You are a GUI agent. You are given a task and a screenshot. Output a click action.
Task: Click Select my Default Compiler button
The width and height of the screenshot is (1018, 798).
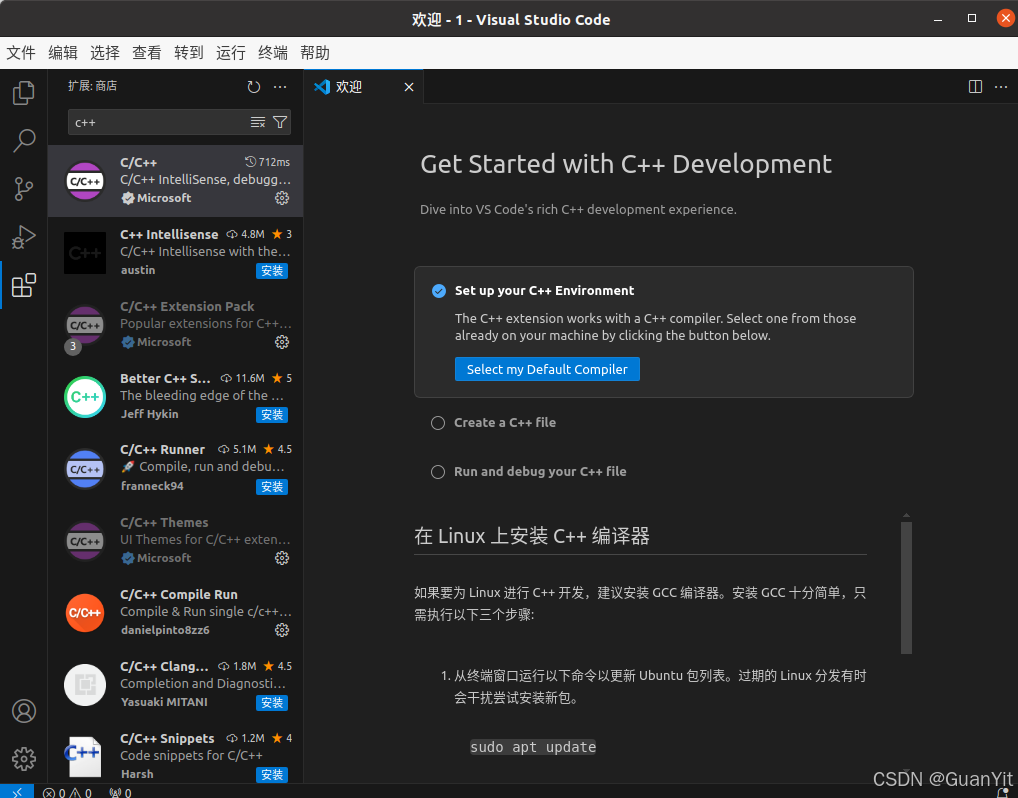click(x=547, y=369)
